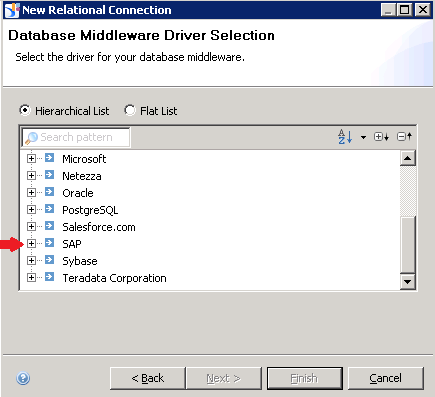This screenshot has width=435, height=397.
Task: Expand the Netezza tree node
Action: pos(31,175)
